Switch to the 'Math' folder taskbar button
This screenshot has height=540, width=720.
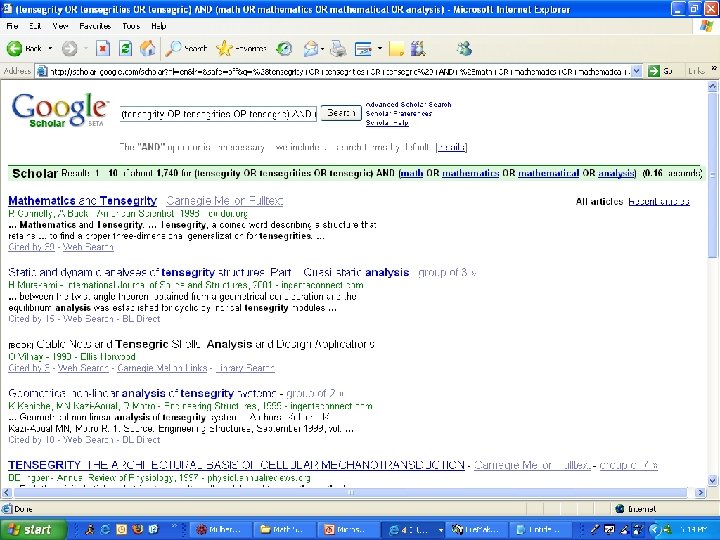(284, 529)
